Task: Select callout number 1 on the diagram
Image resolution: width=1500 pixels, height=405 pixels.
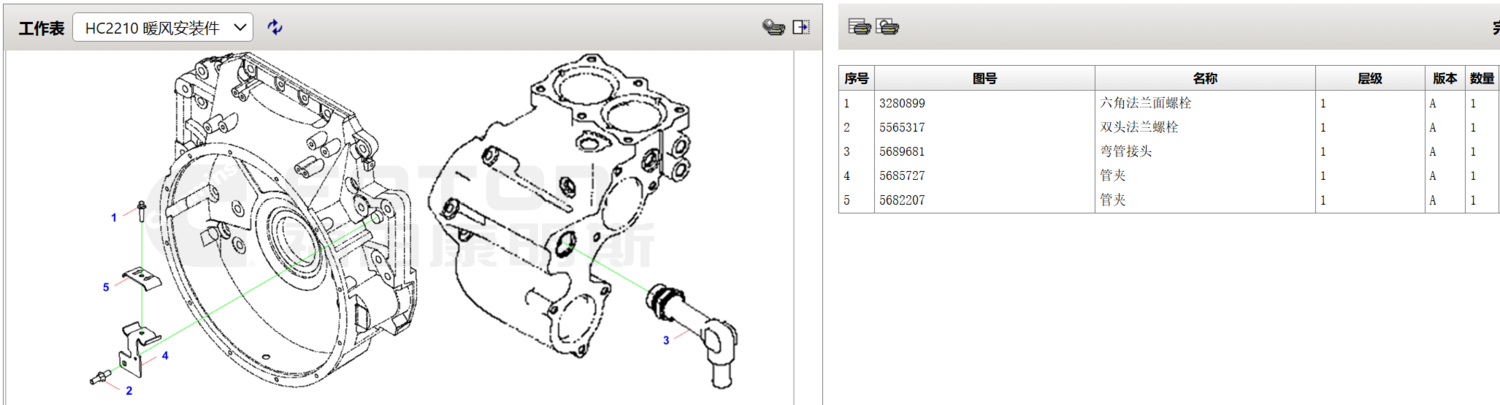Action: [114, 217]
